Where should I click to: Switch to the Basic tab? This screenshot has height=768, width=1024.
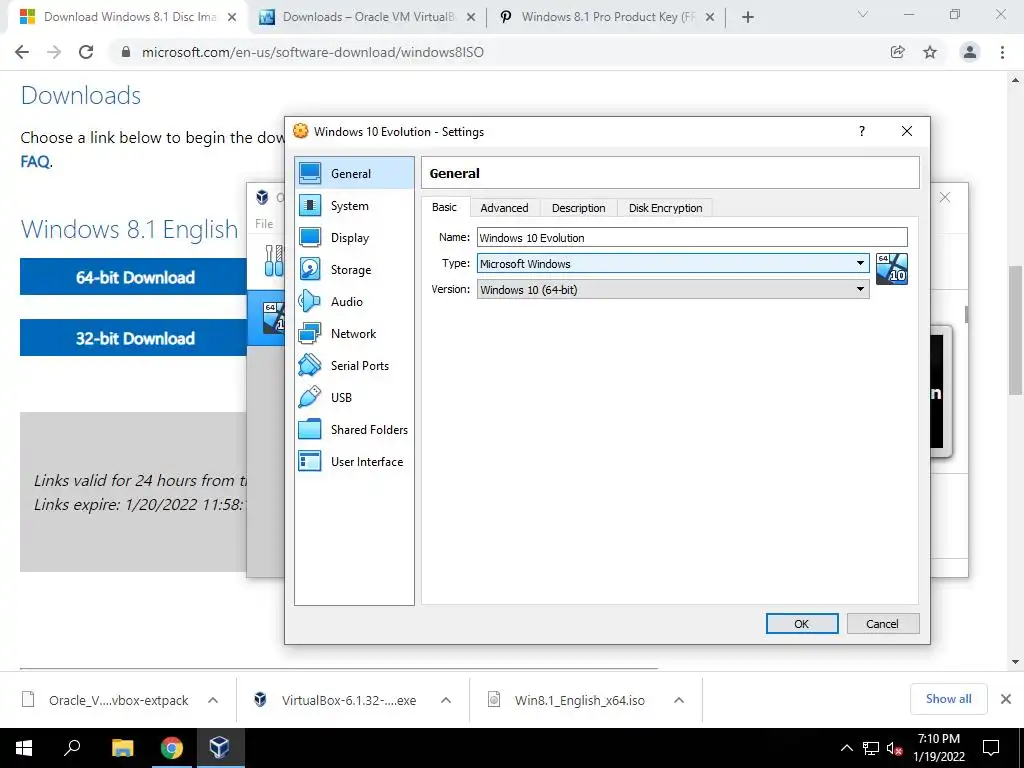click(444, 207)
